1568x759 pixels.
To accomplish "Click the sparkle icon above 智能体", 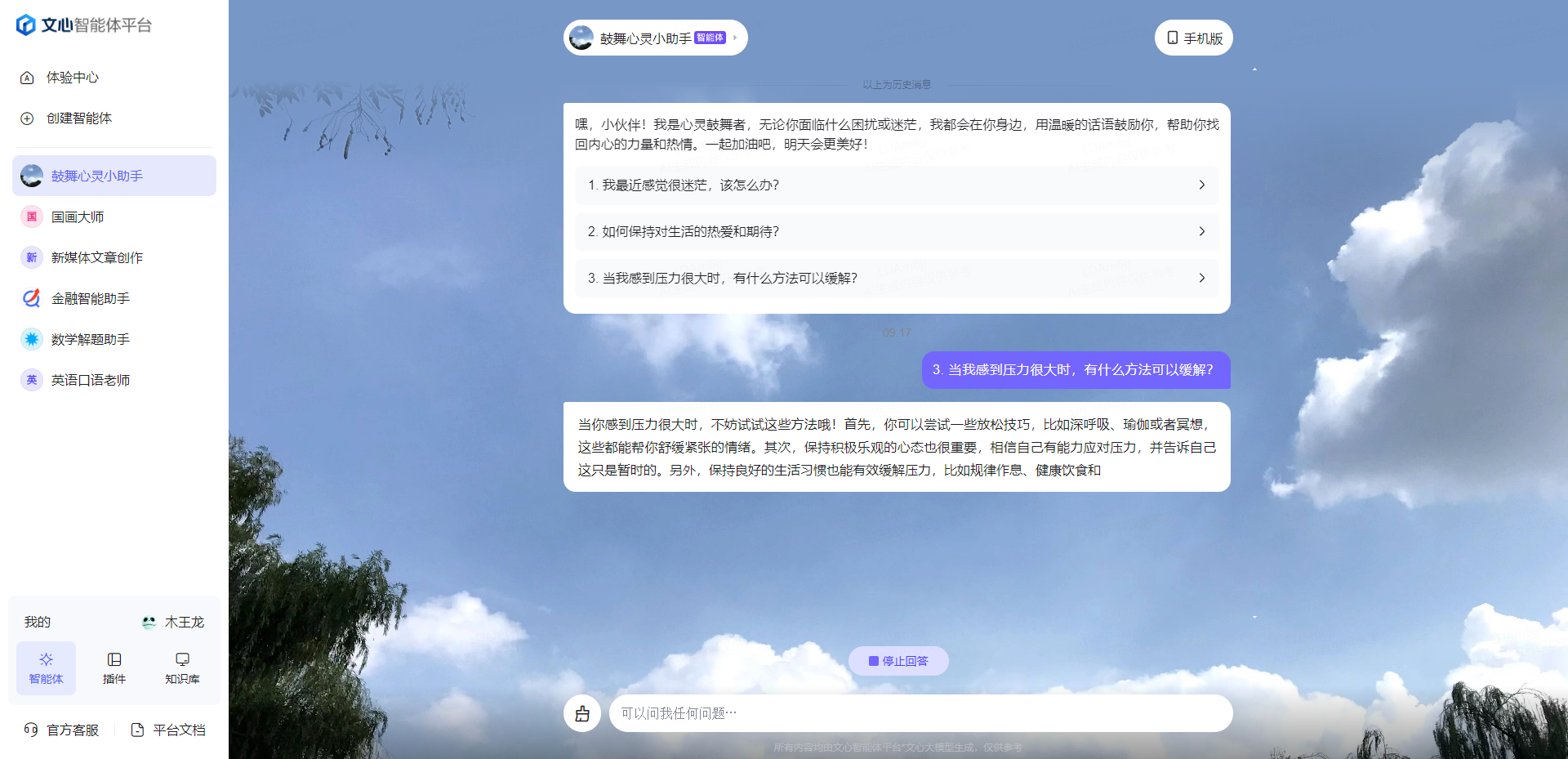I will pyautogui.click(x=46, y=659).
